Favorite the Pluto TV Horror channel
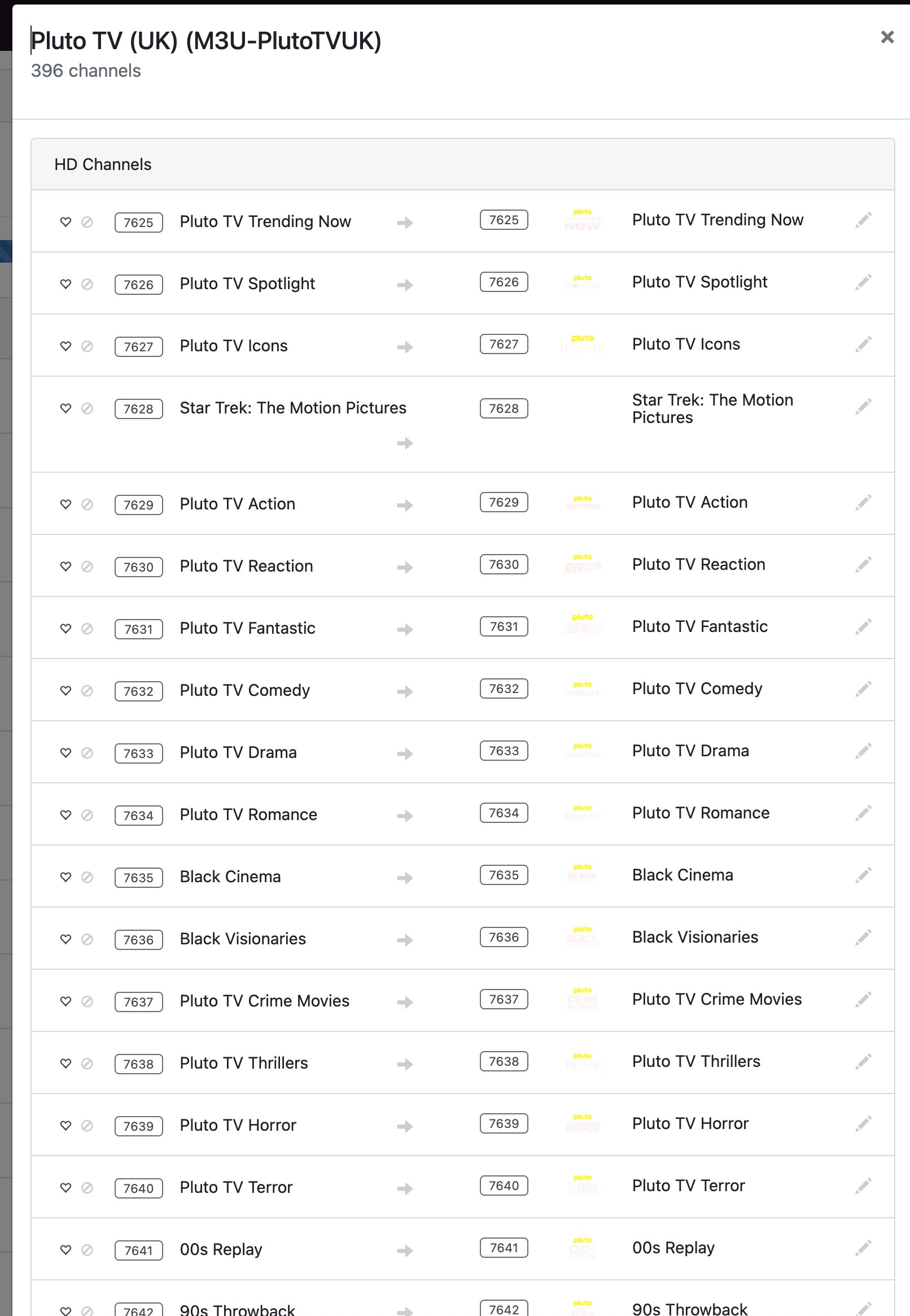Image resolution: width=910 pixels, height=1316 pixels. point(66,1126)
